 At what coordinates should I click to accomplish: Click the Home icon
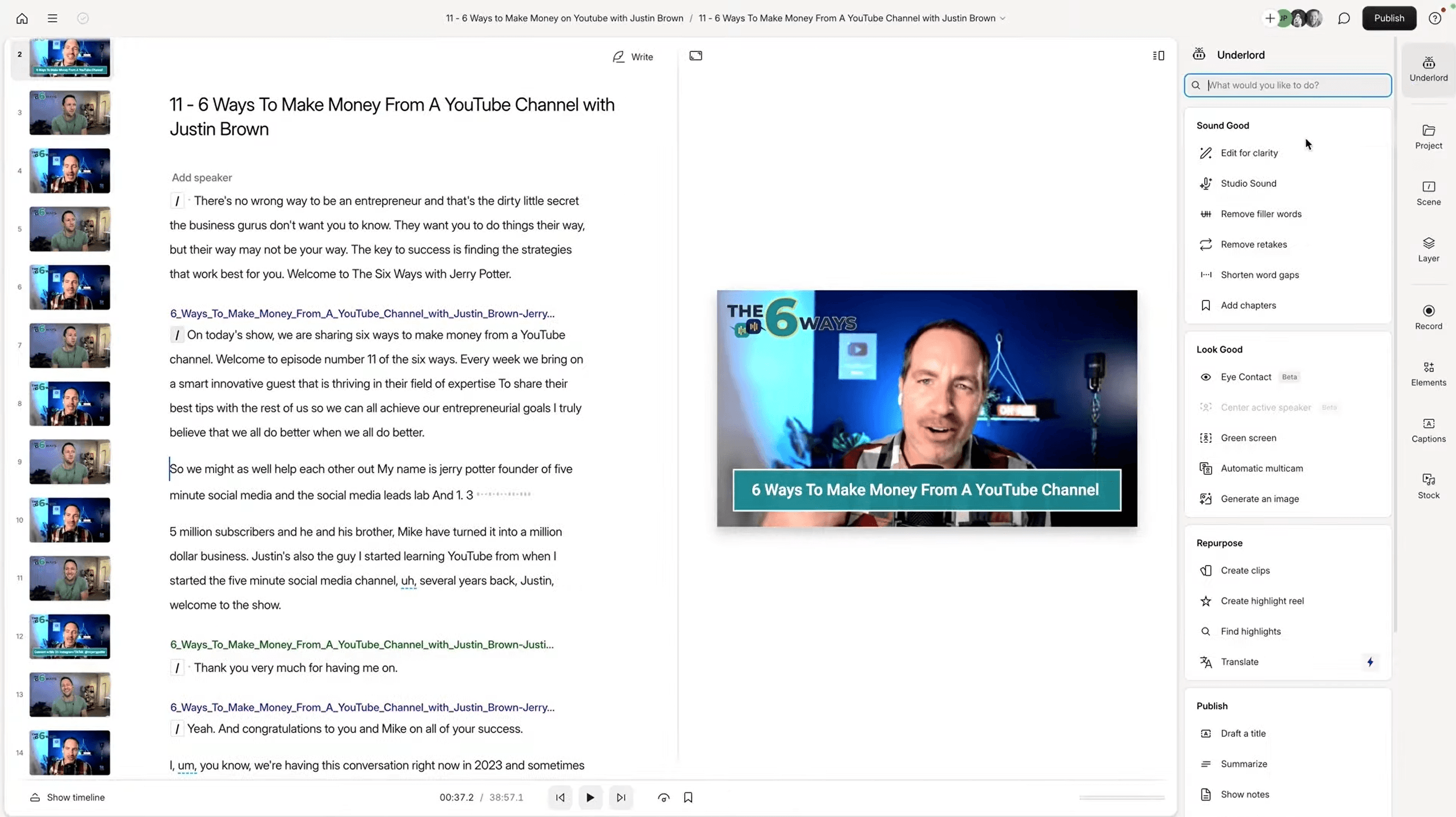pyautogui.click(x=22, y=18)
